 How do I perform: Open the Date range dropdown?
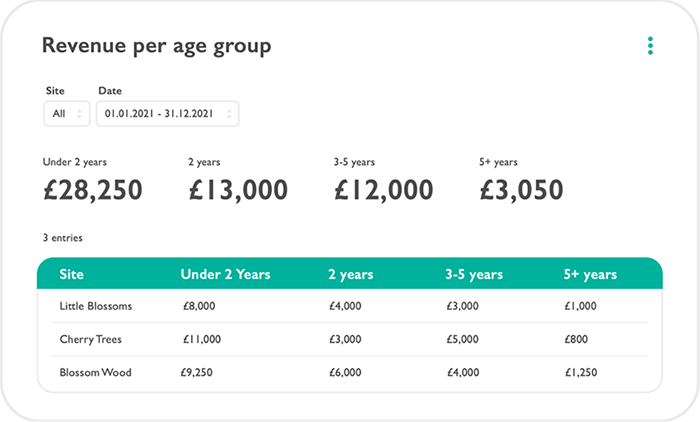[x=167, y=113]
